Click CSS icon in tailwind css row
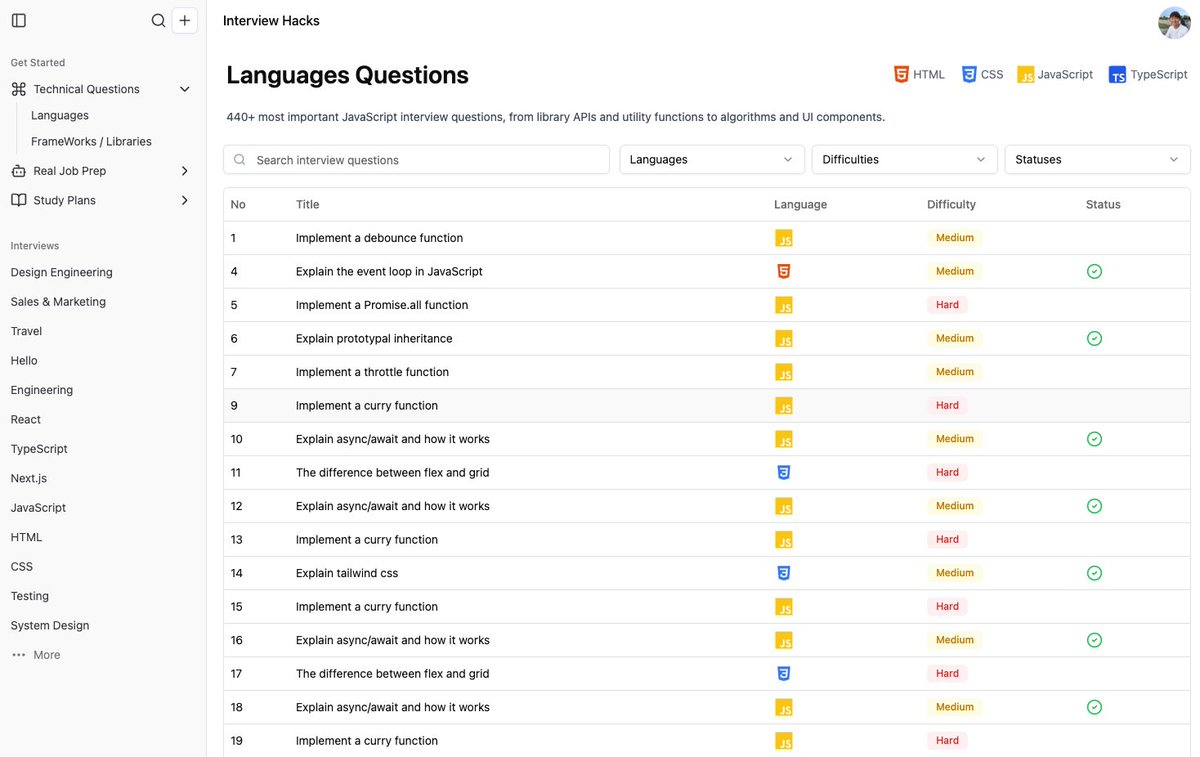Screen dimensions: 1200x757 [784, 573]
